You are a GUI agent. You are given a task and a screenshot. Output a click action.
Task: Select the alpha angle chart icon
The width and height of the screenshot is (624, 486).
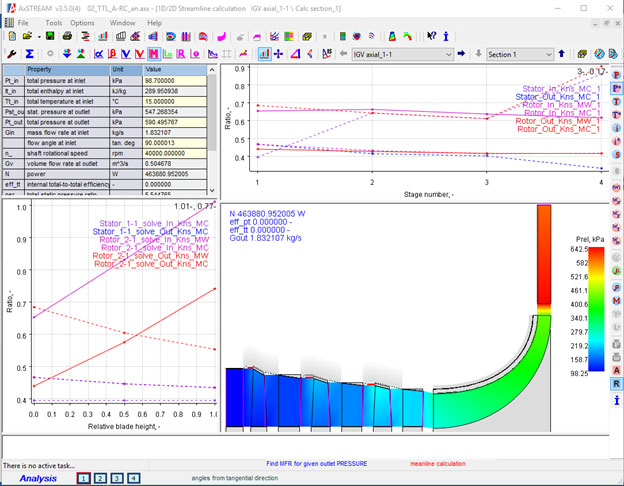[x=99, y=54]
